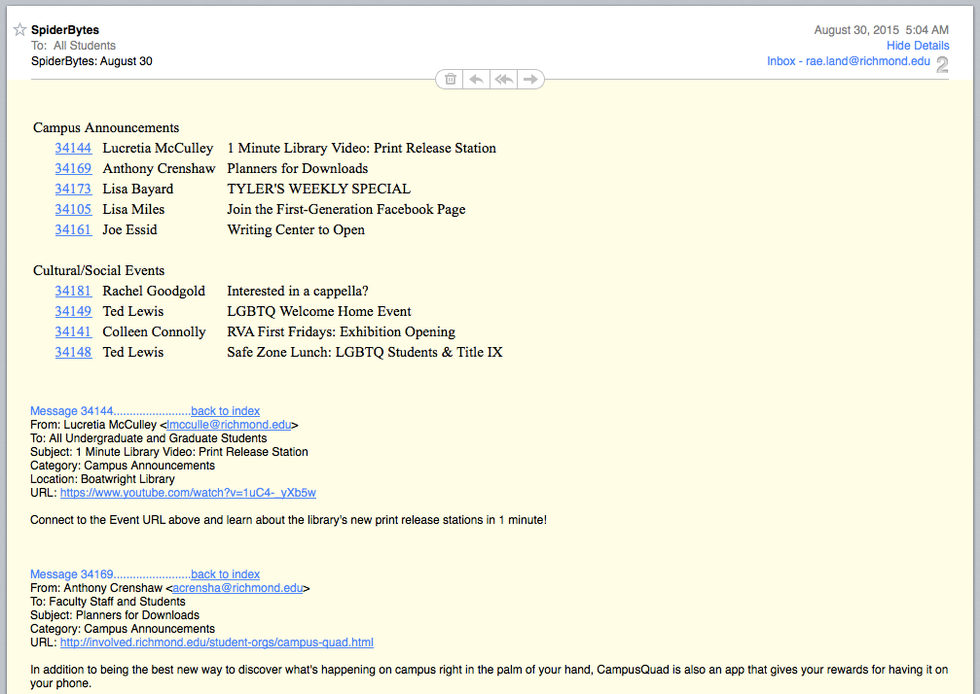
Task: Select index link 34105 by Lisa Miles
Action: 73,209
